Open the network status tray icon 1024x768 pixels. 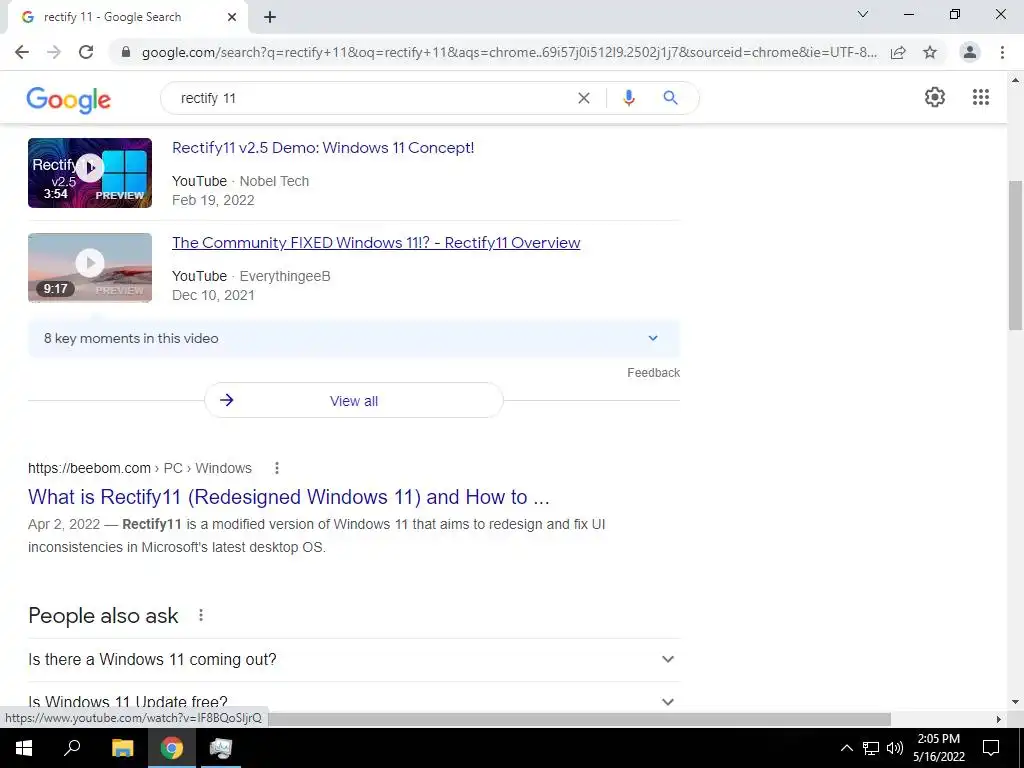871,748
